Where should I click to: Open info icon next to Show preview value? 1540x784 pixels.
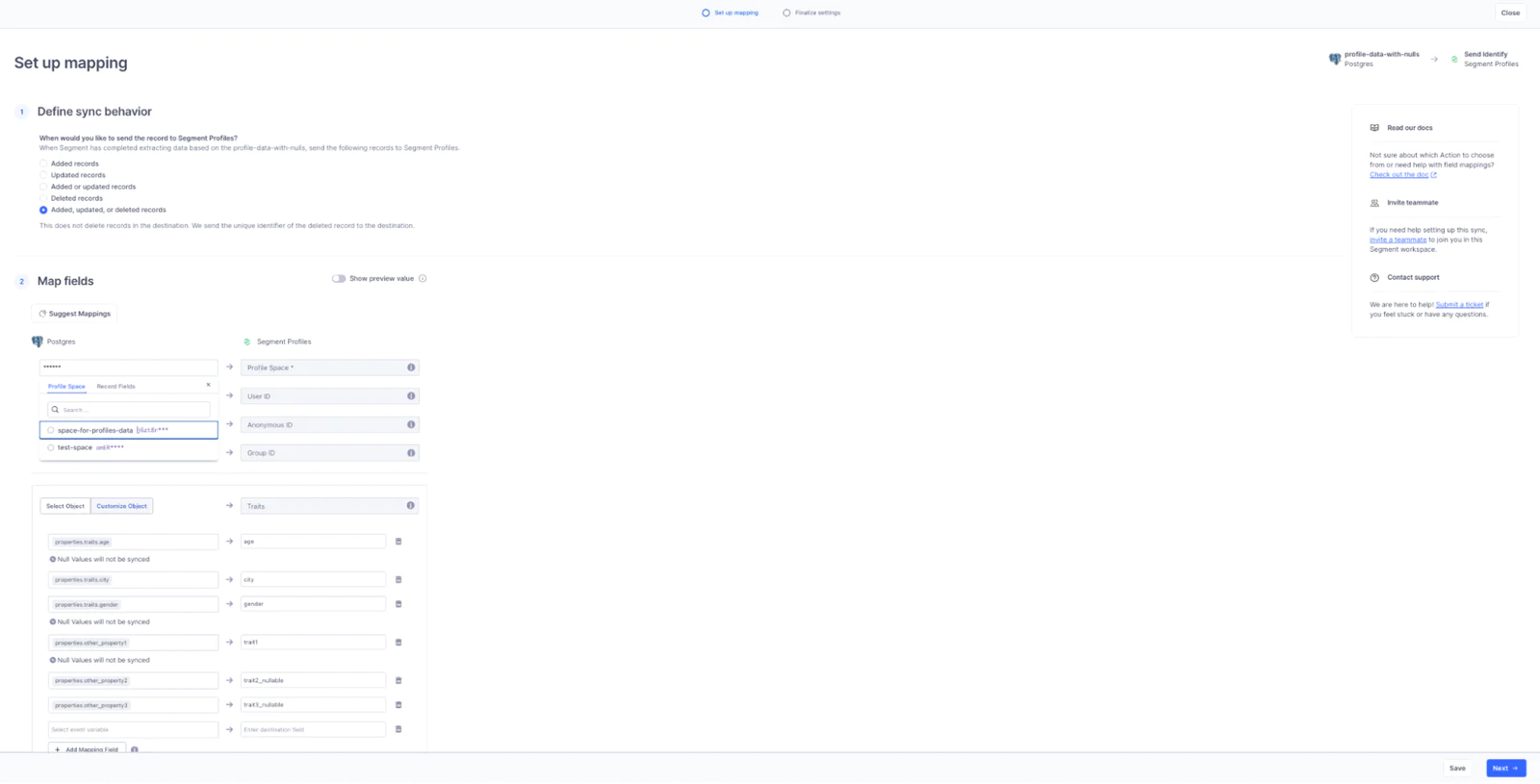[x=423, y=279]
